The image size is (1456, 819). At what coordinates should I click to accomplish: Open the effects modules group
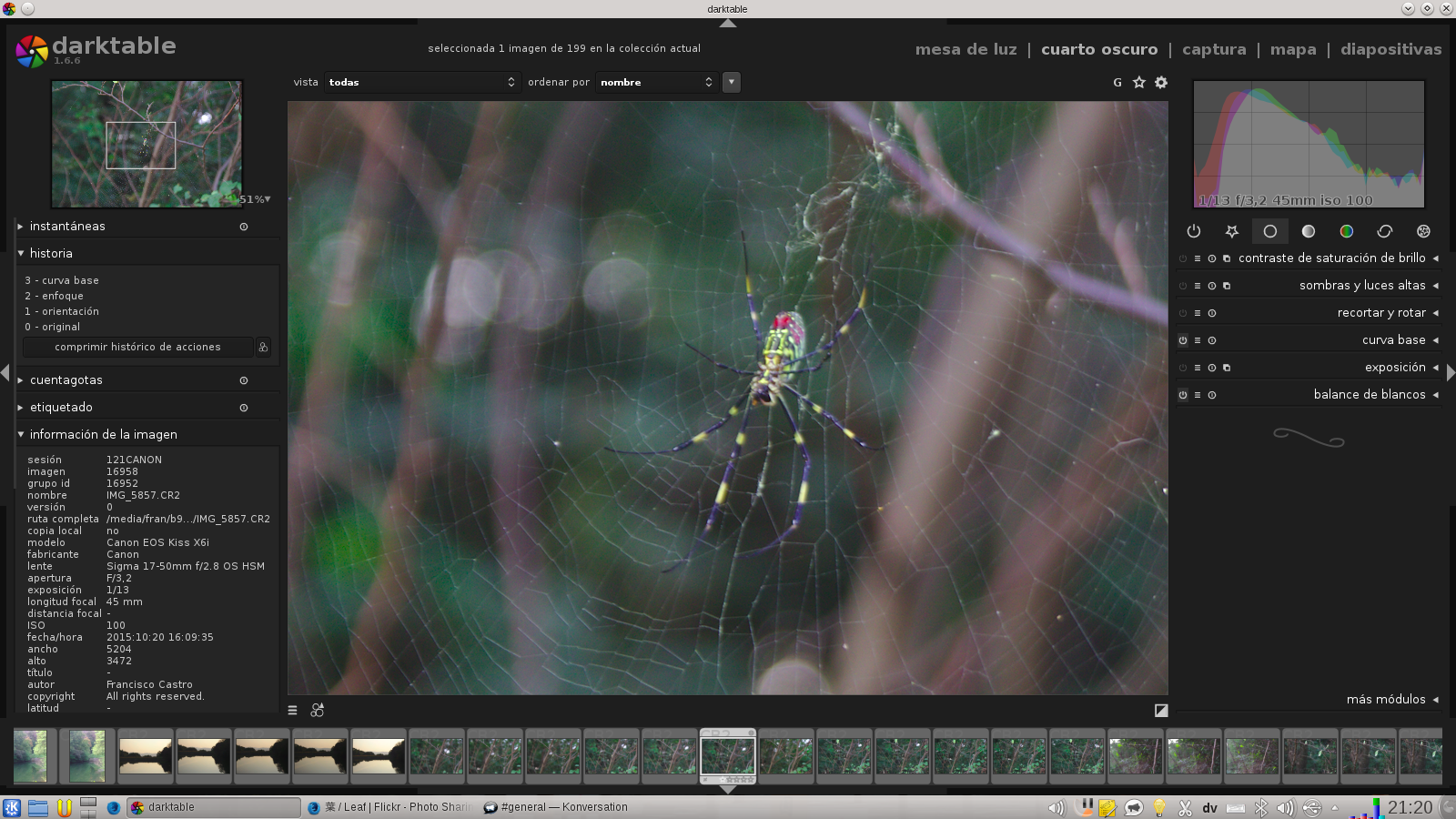[1423, 231]
